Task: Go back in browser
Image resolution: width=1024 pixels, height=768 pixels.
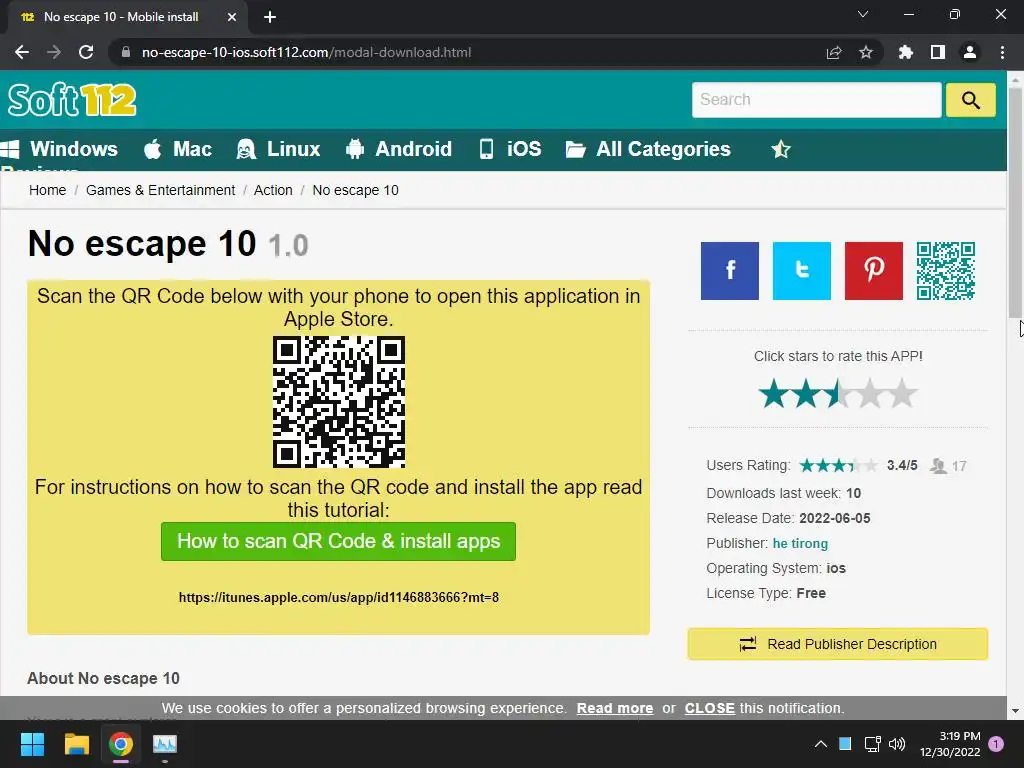Action: (22, 52)
